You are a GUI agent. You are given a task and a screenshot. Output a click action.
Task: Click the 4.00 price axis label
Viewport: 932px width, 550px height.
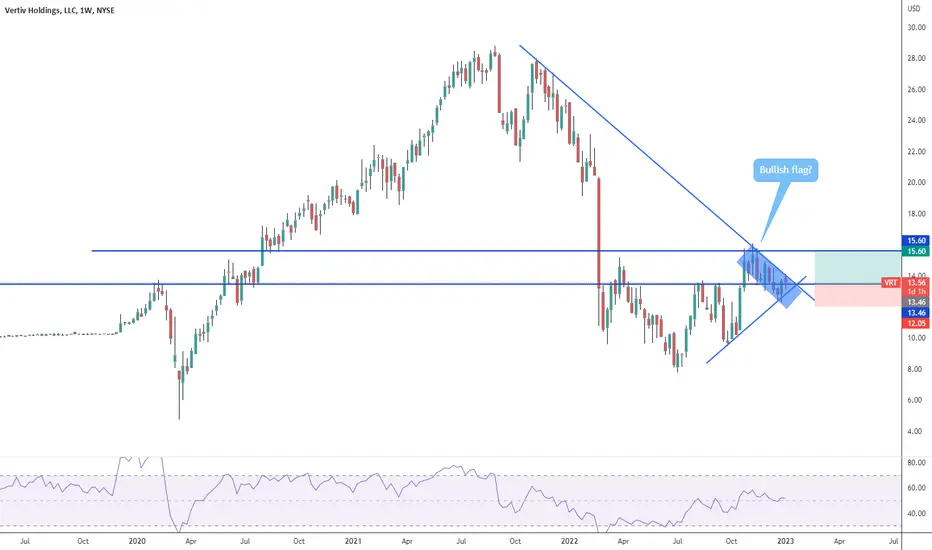(x=917, y=431)
